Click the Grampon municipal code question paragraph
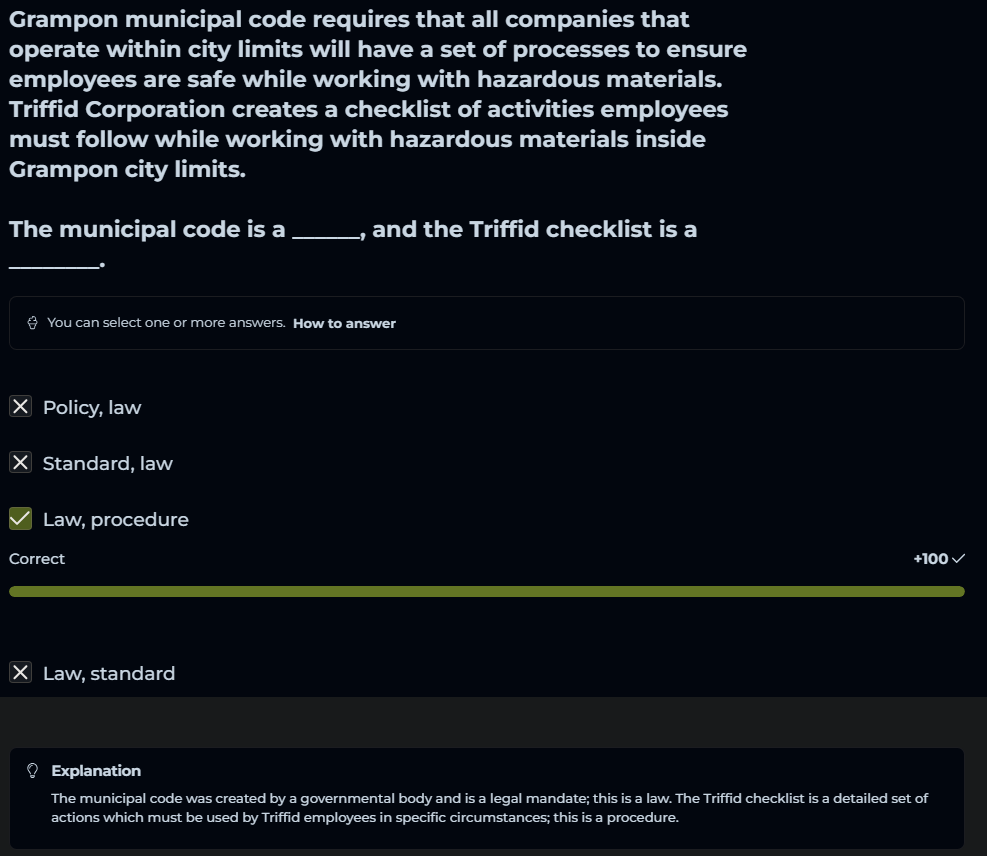Image resolution: width=987 pixels, height=856 pixels. (x=378, y=94)
